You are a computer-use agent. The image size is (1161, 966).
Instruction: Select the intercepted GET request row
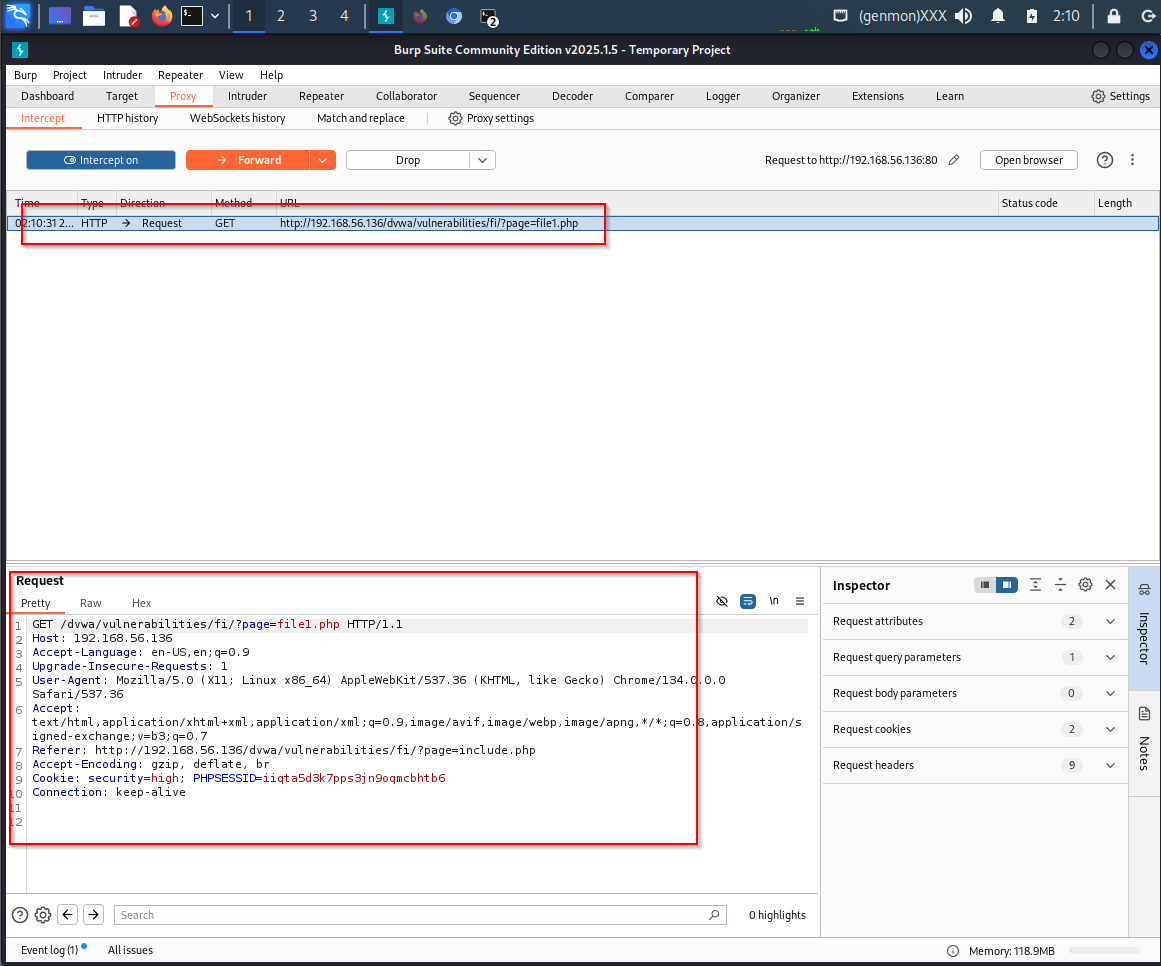tap(582, 223)
